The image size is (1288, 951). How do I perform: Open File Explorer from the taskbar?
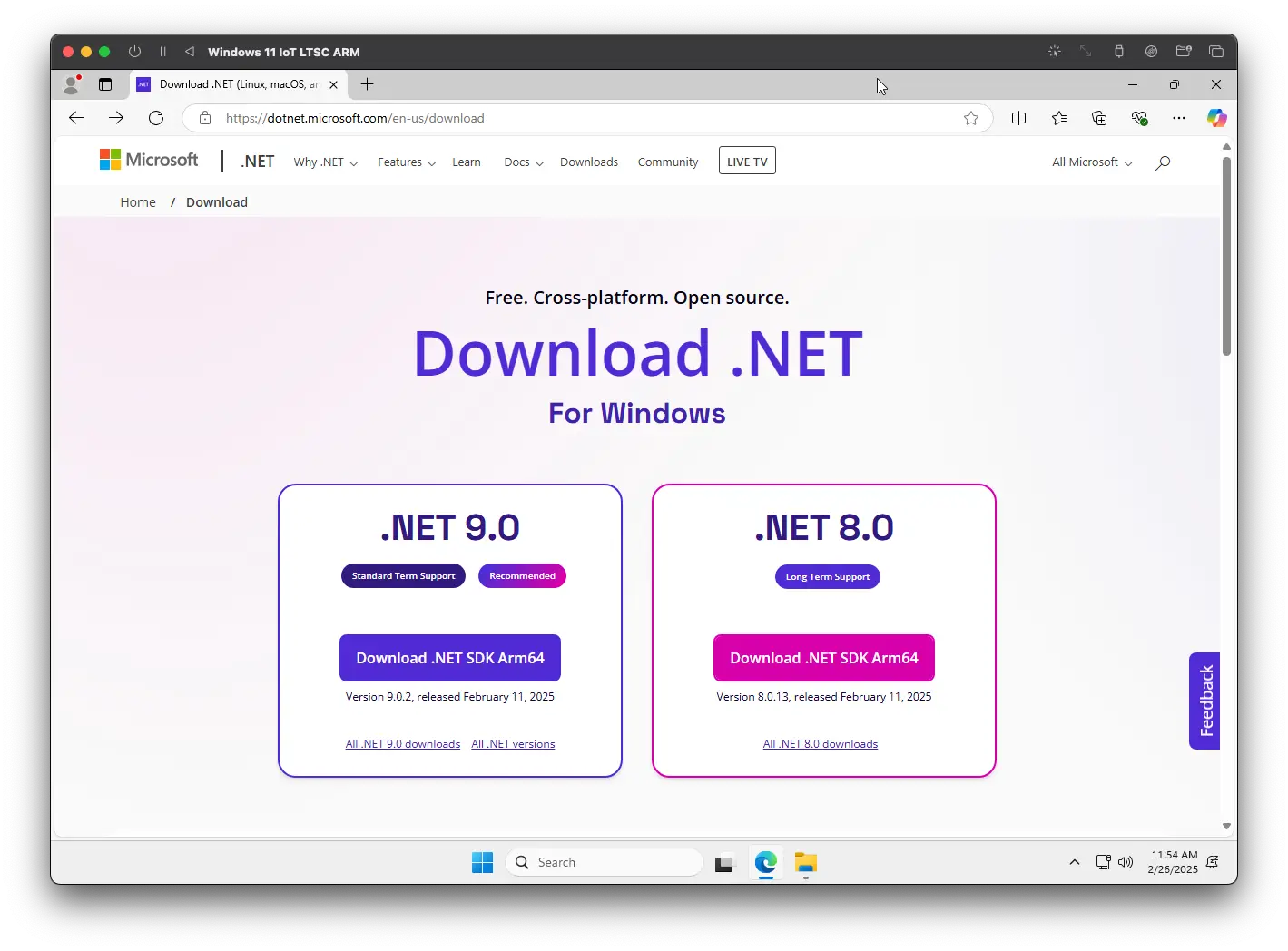point(805,863)
